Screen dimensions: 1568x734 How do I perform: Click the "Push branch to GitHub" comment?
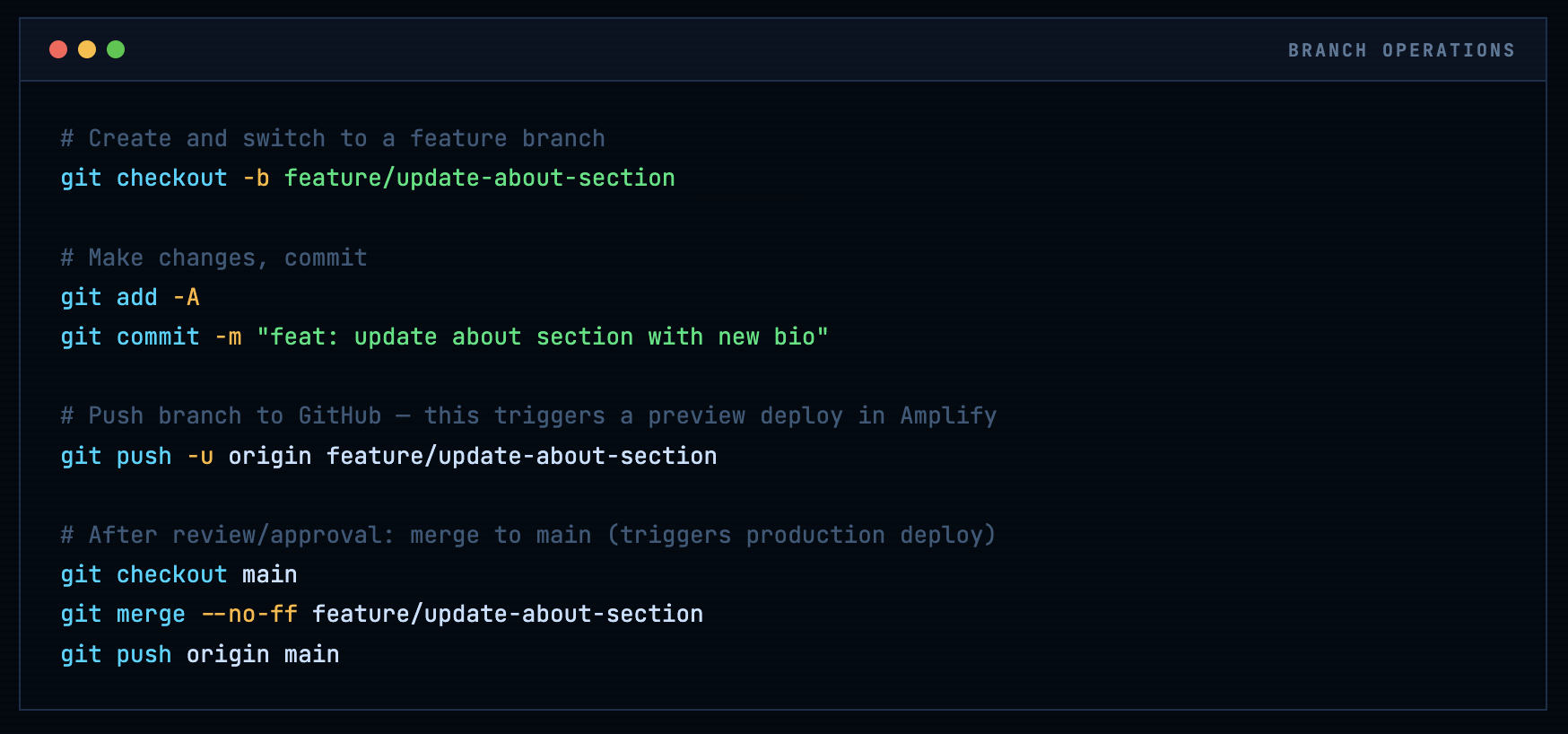point(528,415)
